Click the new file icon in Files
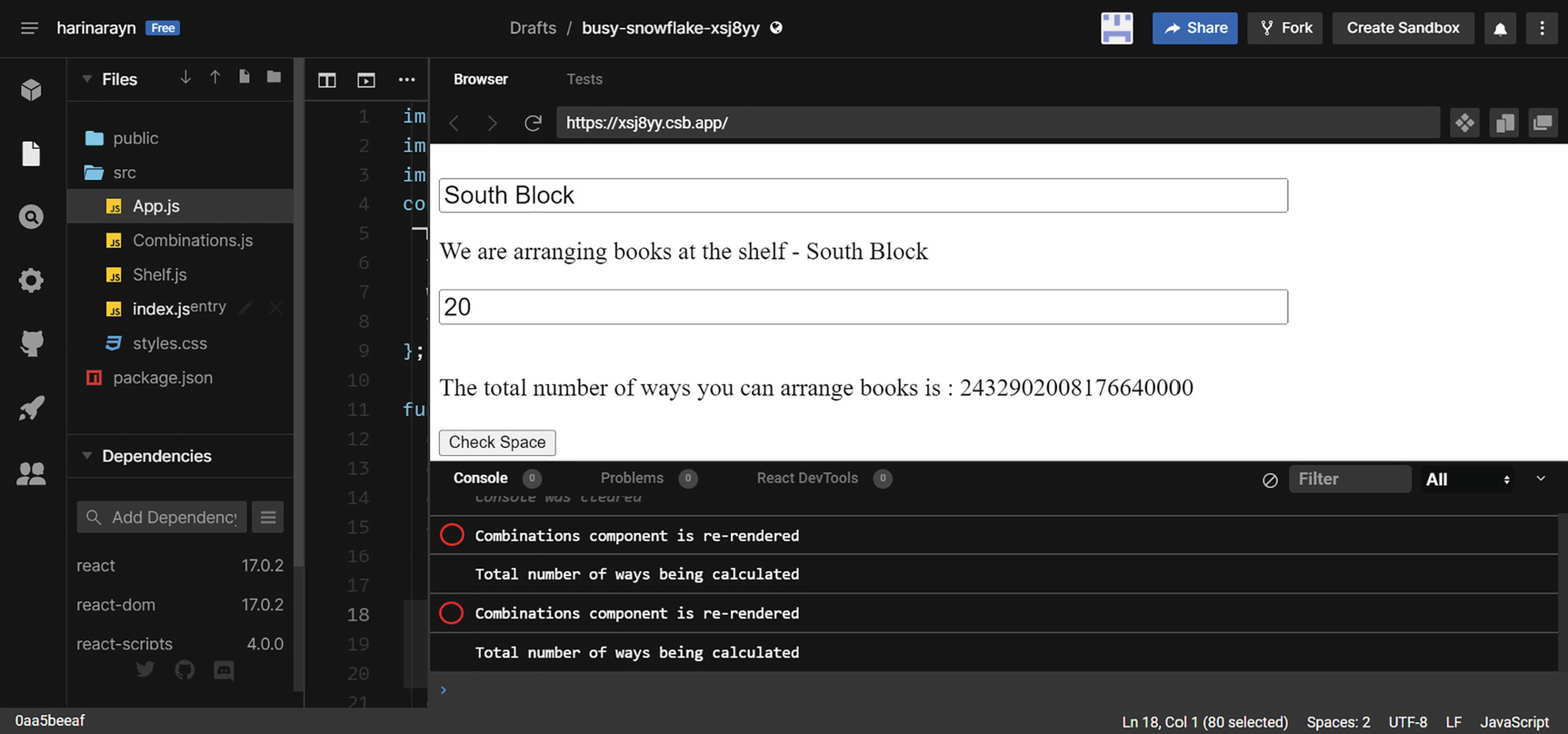The image size is (1568, 734). [x=245, y=78]
